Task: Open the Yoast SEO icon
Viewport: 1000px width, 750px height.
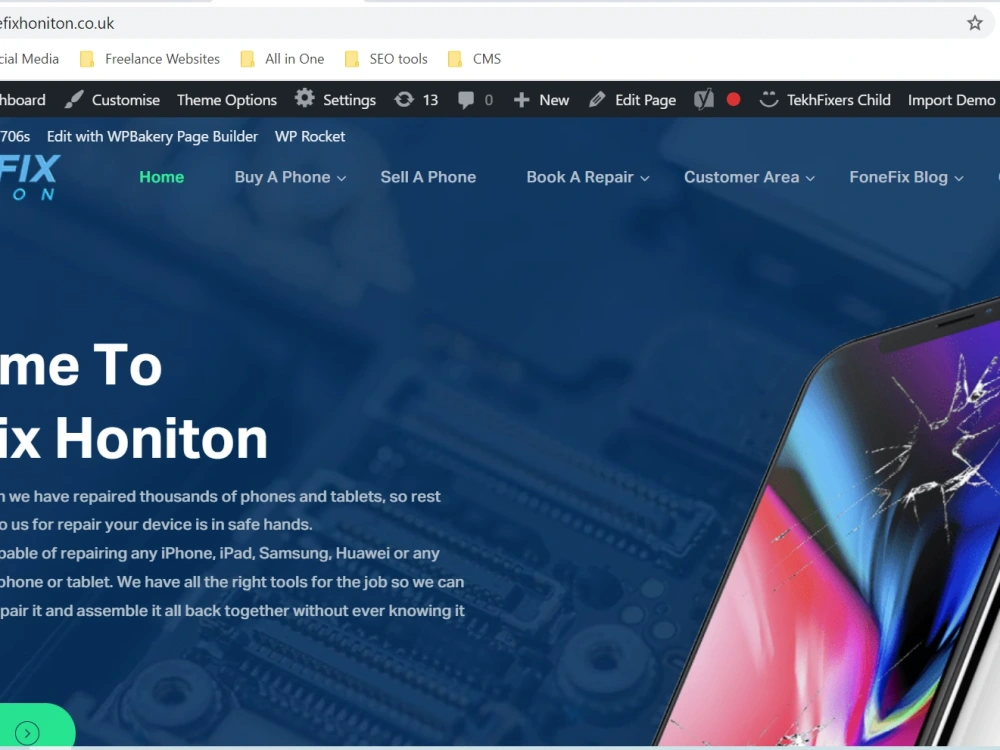Action: click(x=704, y=99)
